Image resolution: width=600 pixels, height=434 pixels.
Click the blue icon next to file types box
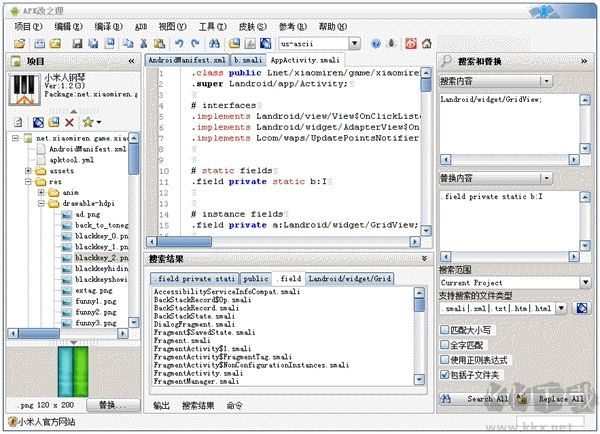click(x=582, y=308)
